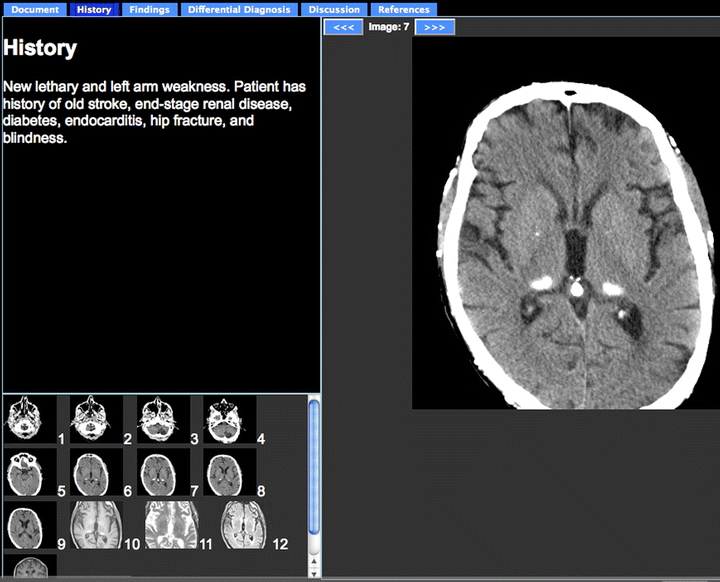Show thumbnail image 5

click(27, 472)
